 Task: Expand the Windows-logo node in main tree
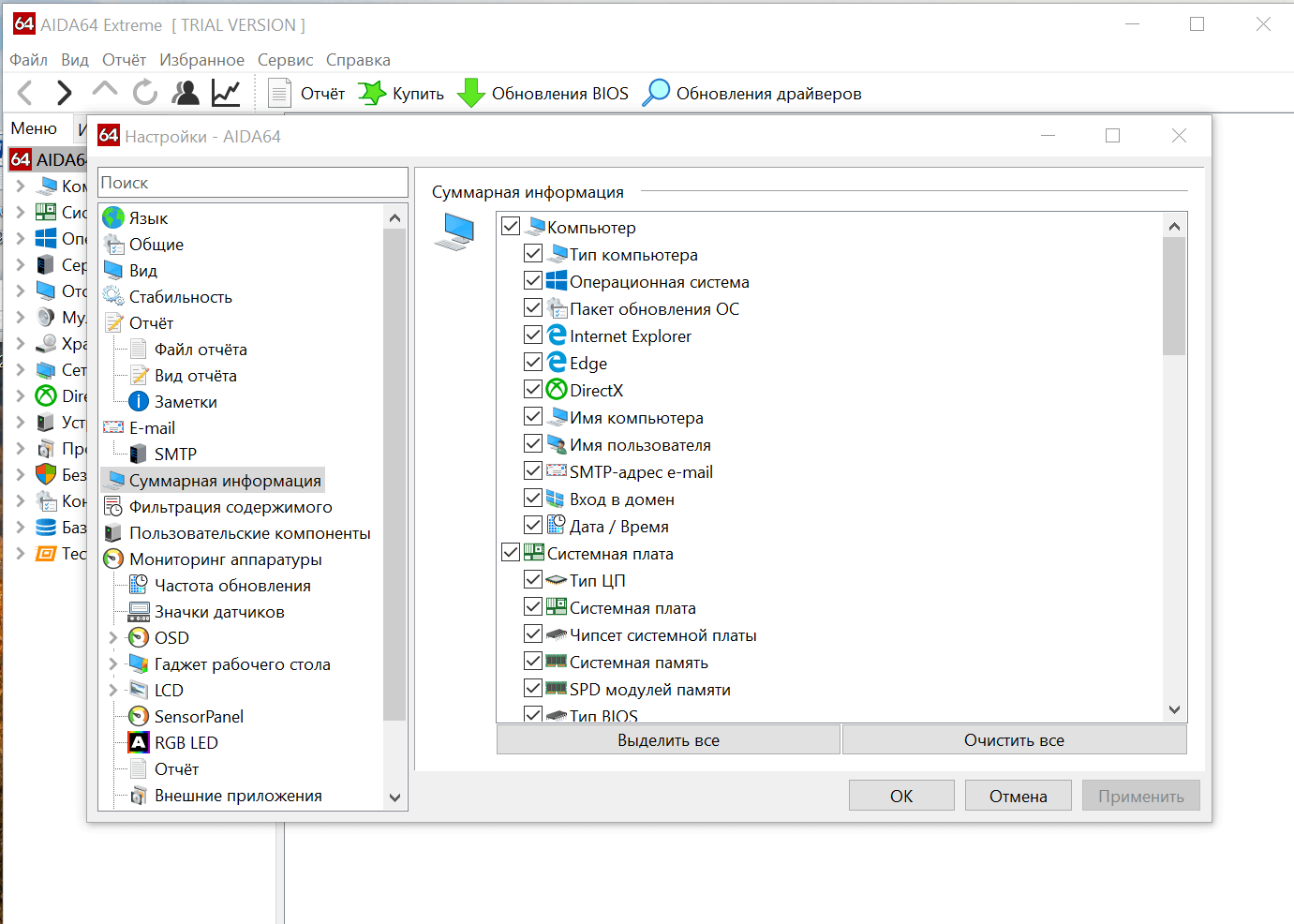(x=20, y=238)
